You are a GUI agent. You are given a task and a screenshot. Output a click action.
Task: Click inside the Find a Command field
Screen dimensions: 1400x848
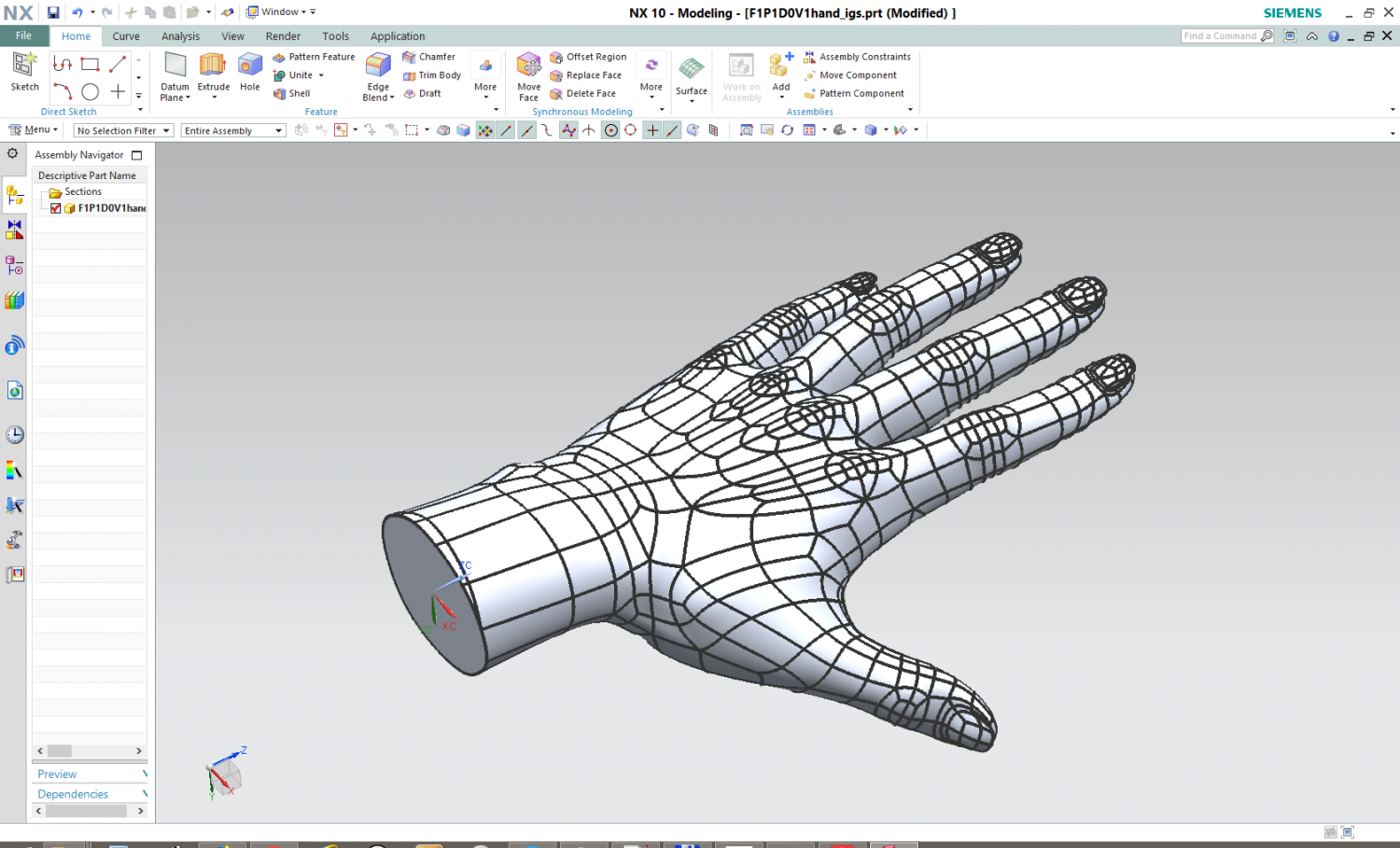click(1223, 35)
